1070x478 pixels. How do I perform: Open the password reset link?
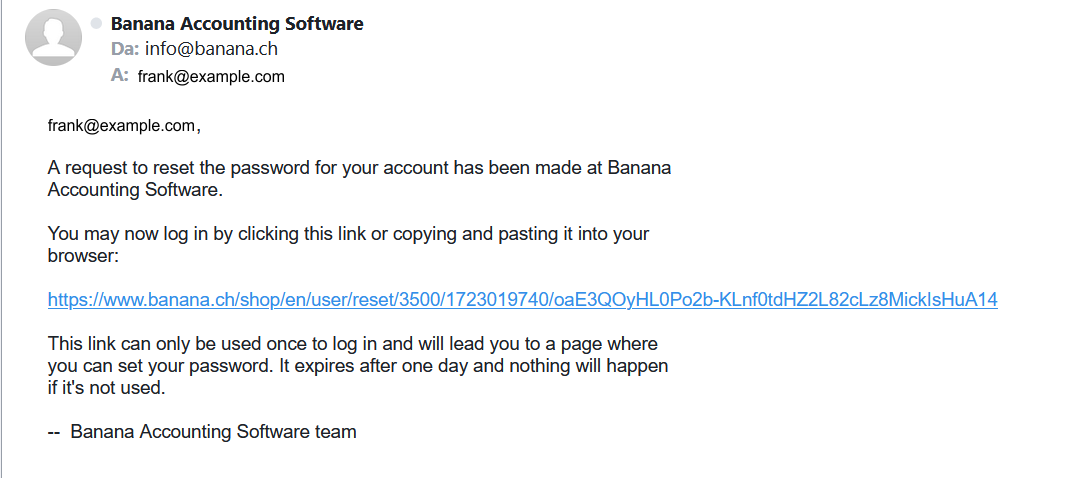click(522, 300)
